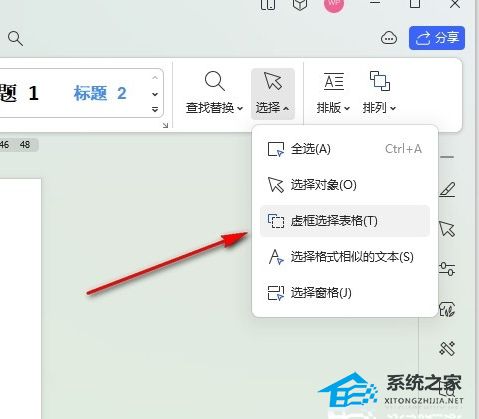Viewport: 479px width, 419px height.
Task: Open the 查找替换 find and replace tool
Action: point(214,92)
